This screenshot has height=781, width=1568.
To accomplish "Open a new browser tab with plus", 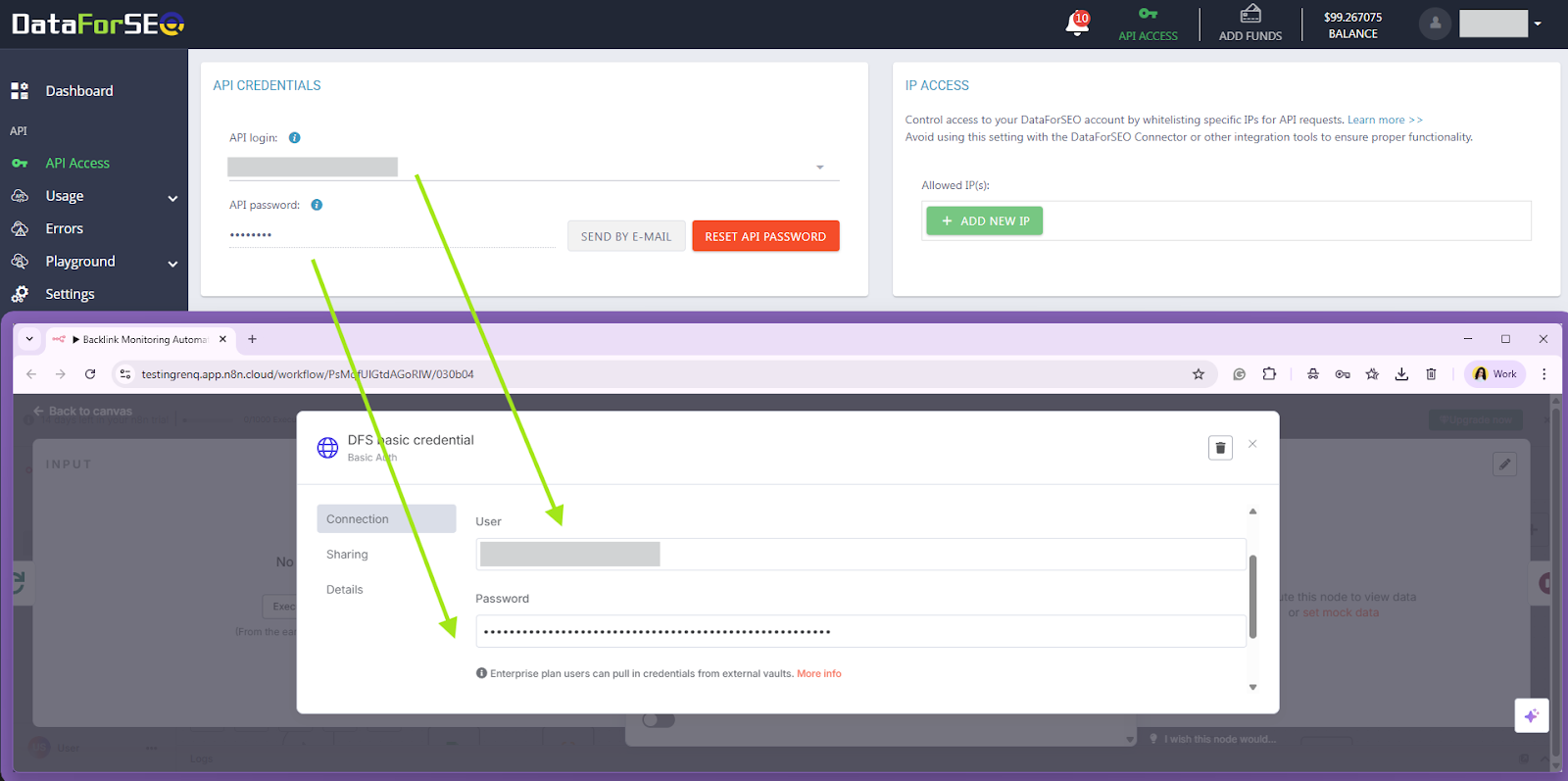I will (252, 339).
